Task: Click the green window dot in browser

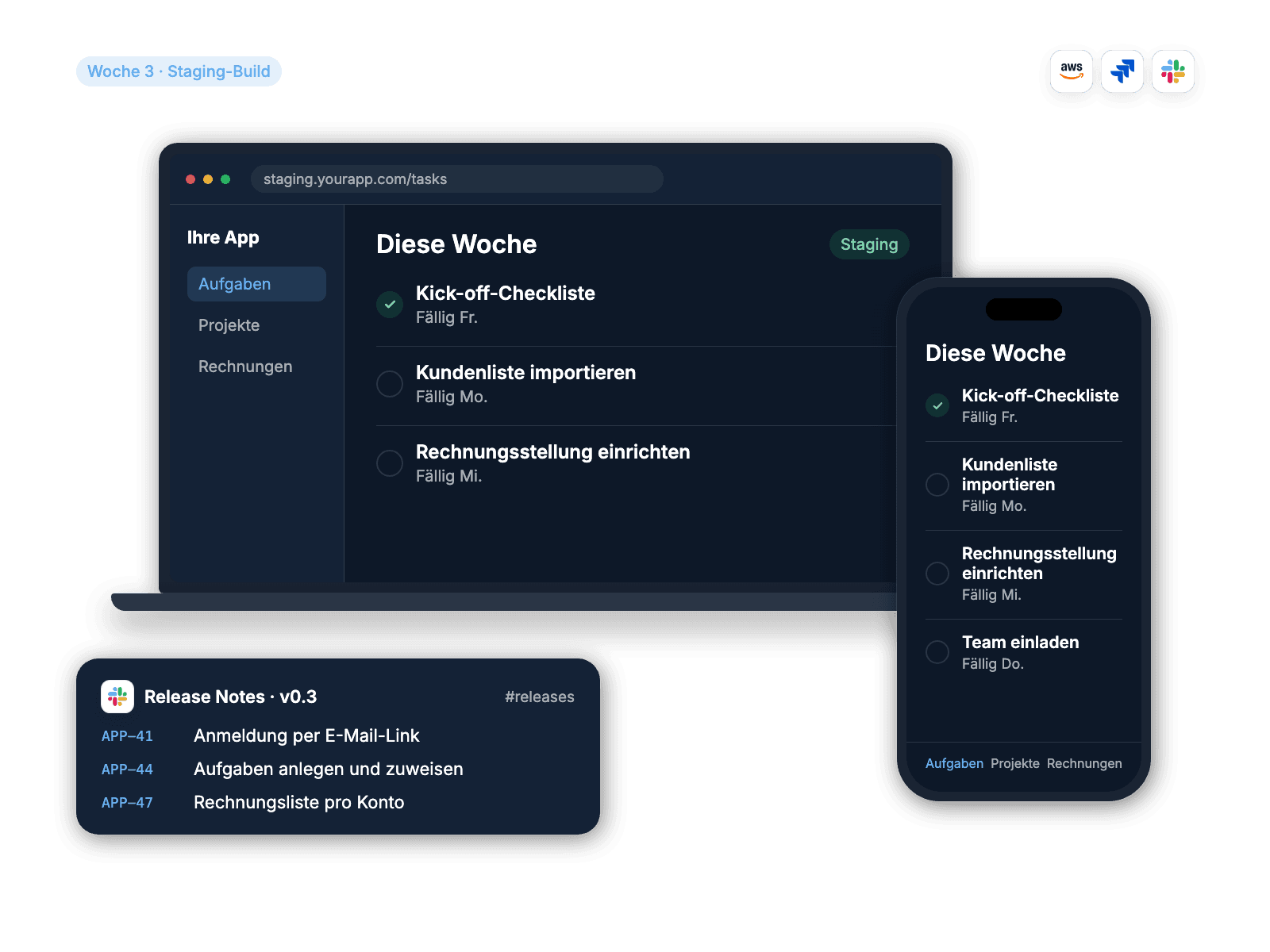Action: click(225, 179)
